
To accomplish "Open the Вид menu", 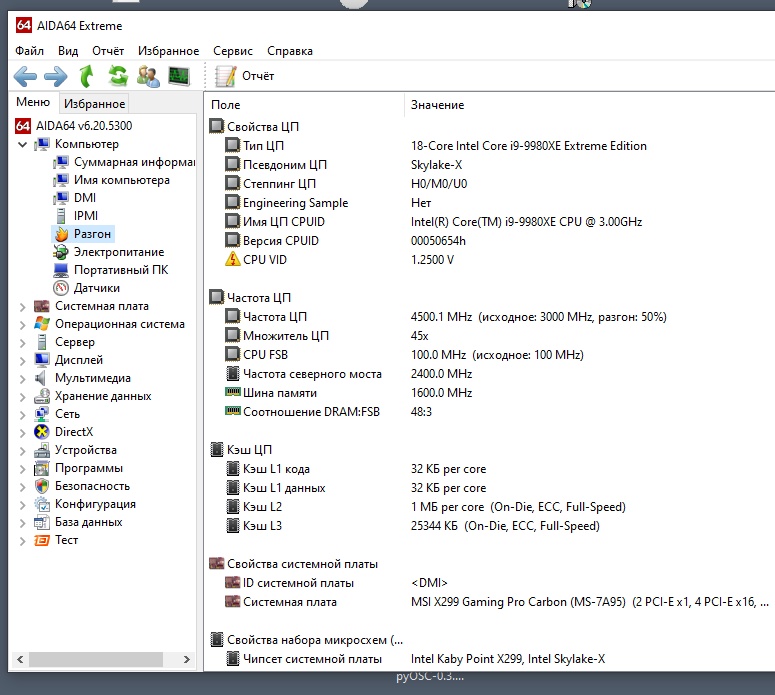I will coord(68,51).
